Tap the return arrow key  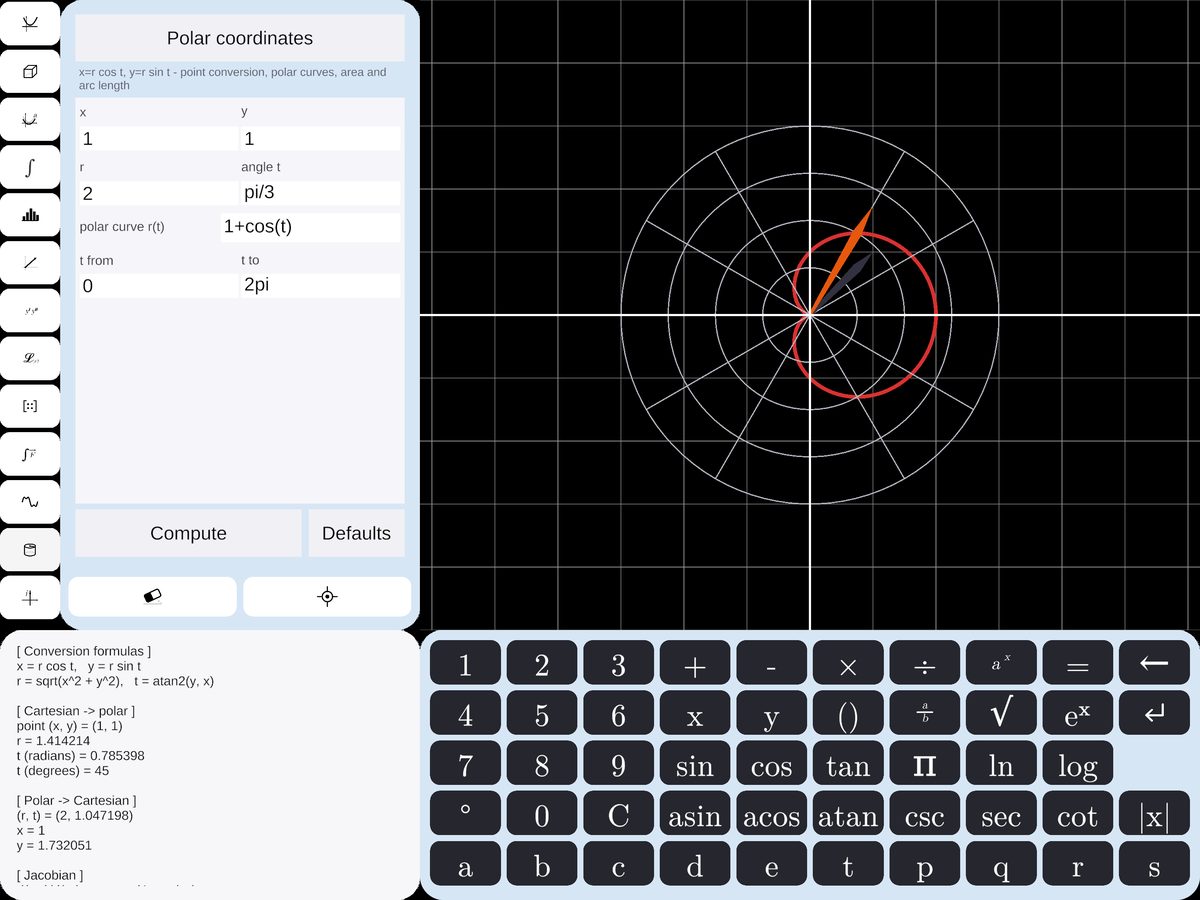pos(1154,714)
